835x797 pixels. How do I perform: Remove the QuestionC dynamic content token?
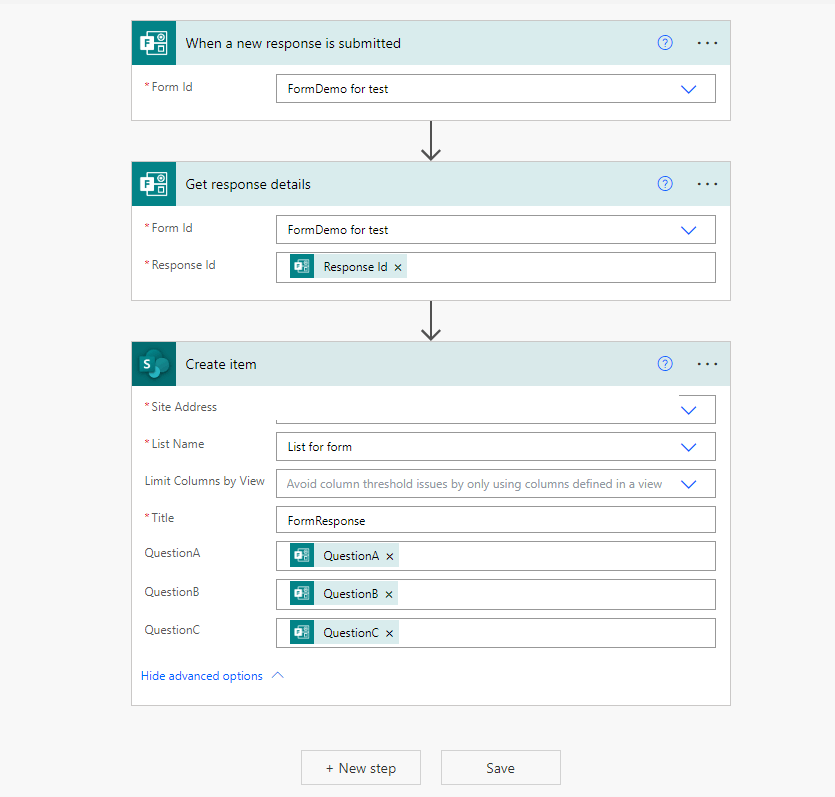point(390,632)
